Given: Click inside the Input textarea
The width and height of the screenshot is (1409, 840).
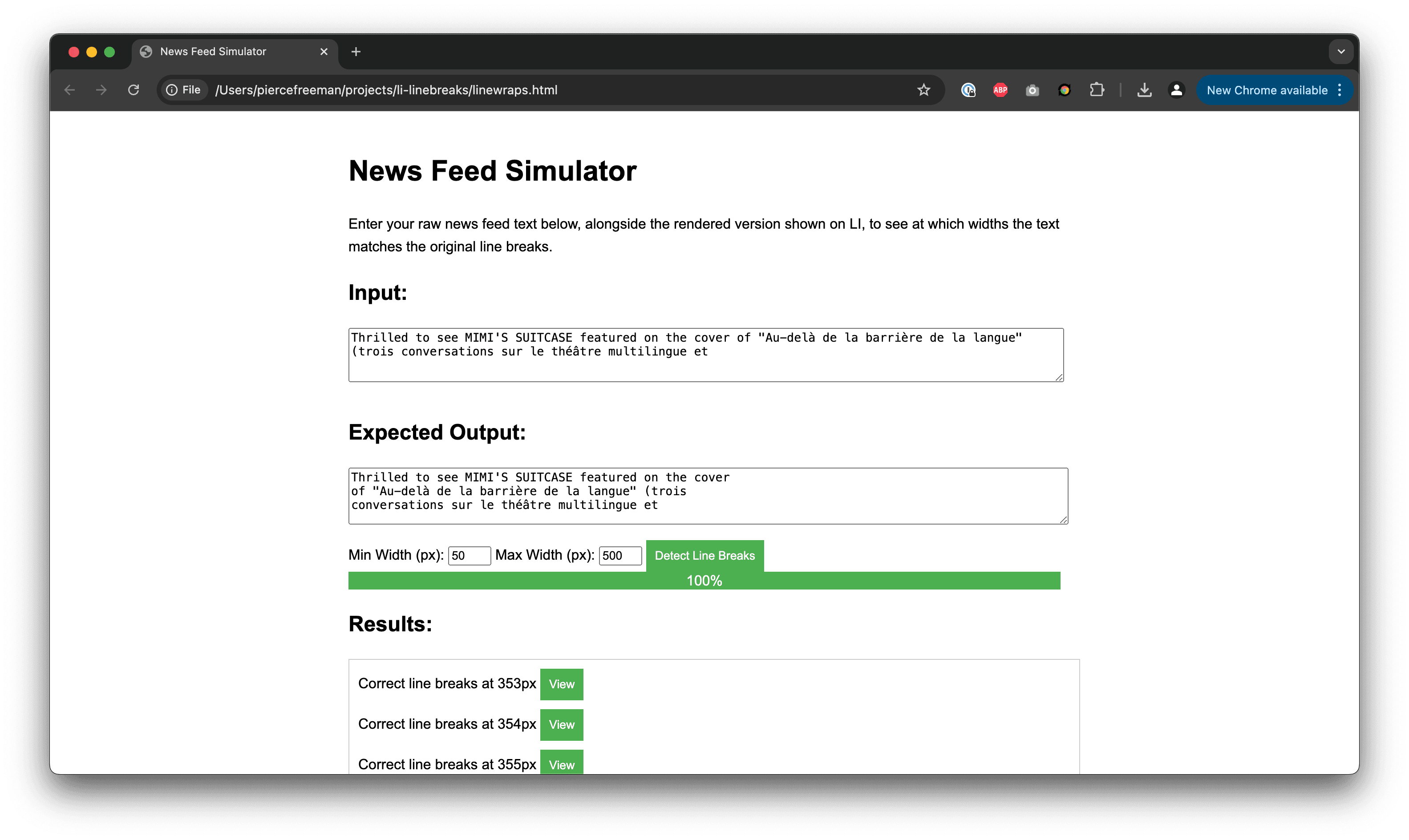Looking at the screenshot, I should (x=706, y=355).
